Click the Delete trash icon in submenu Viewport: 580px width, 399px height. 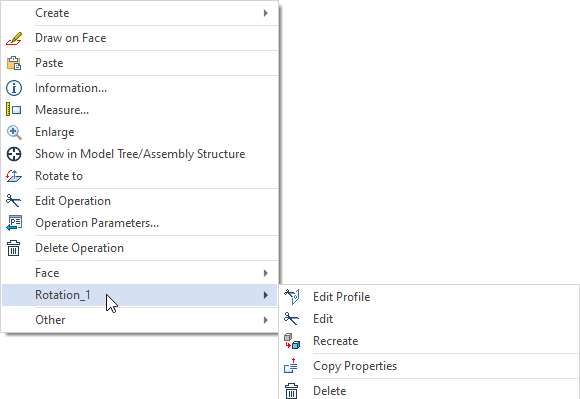tap(291, 391)
